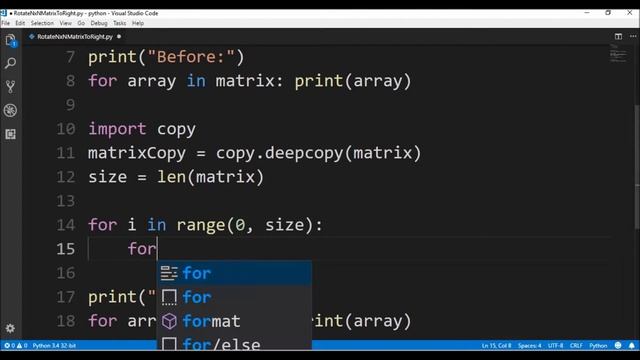This screenshot has height=360, width=640.
Task: Open the Source Control view
Action: click(11, 87)
